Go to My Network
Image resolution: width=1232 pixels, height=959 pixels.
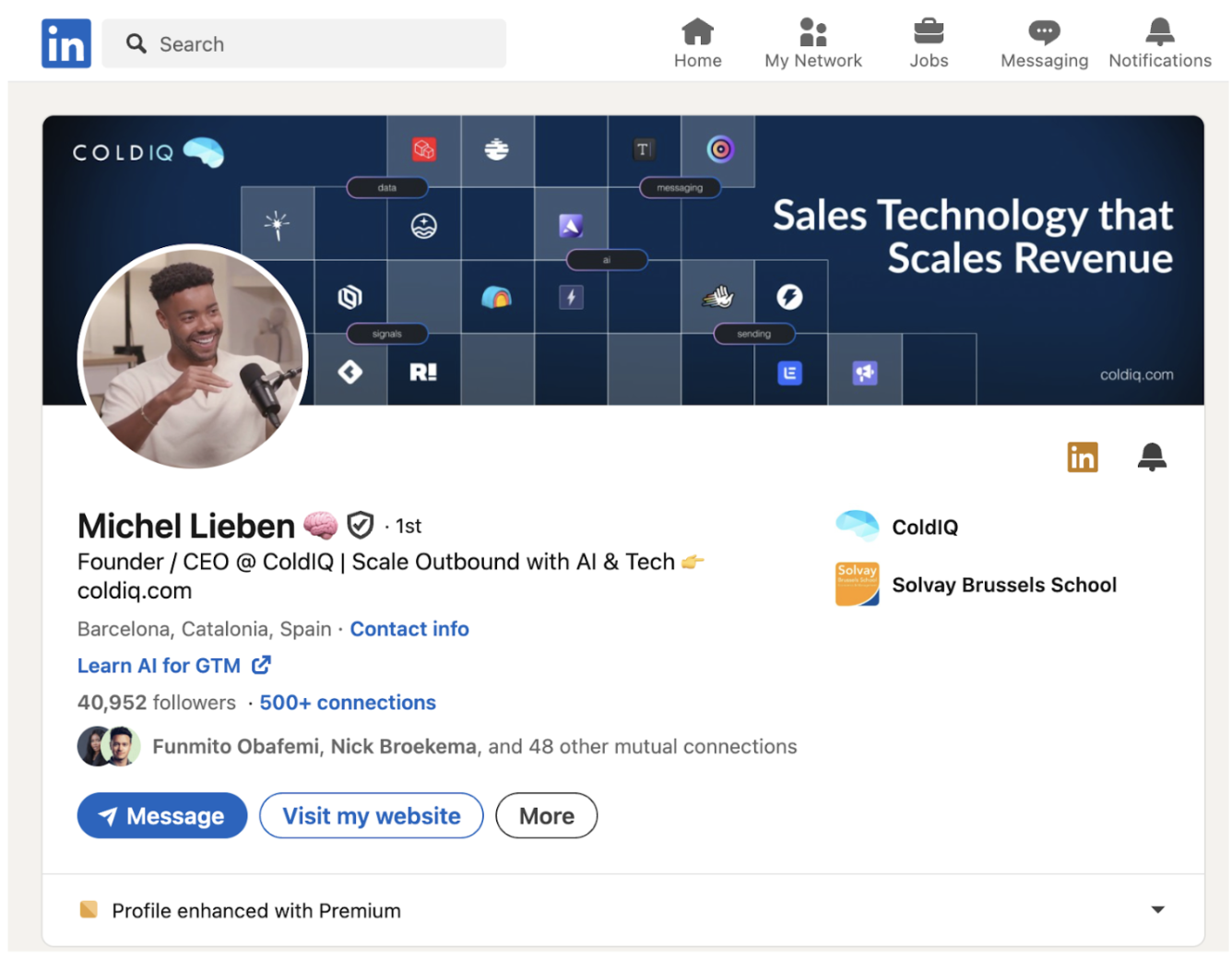[x=812, y=43]
